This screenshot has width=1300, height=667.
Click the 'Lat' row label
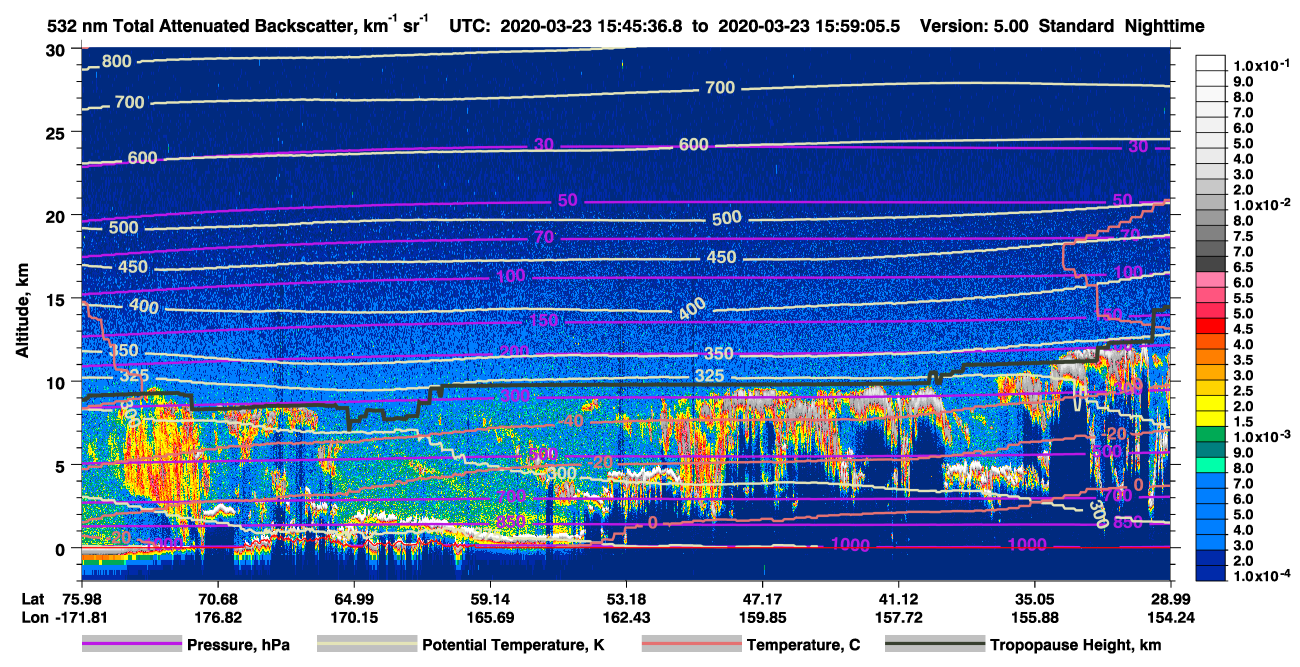click(x=32, y=599)
